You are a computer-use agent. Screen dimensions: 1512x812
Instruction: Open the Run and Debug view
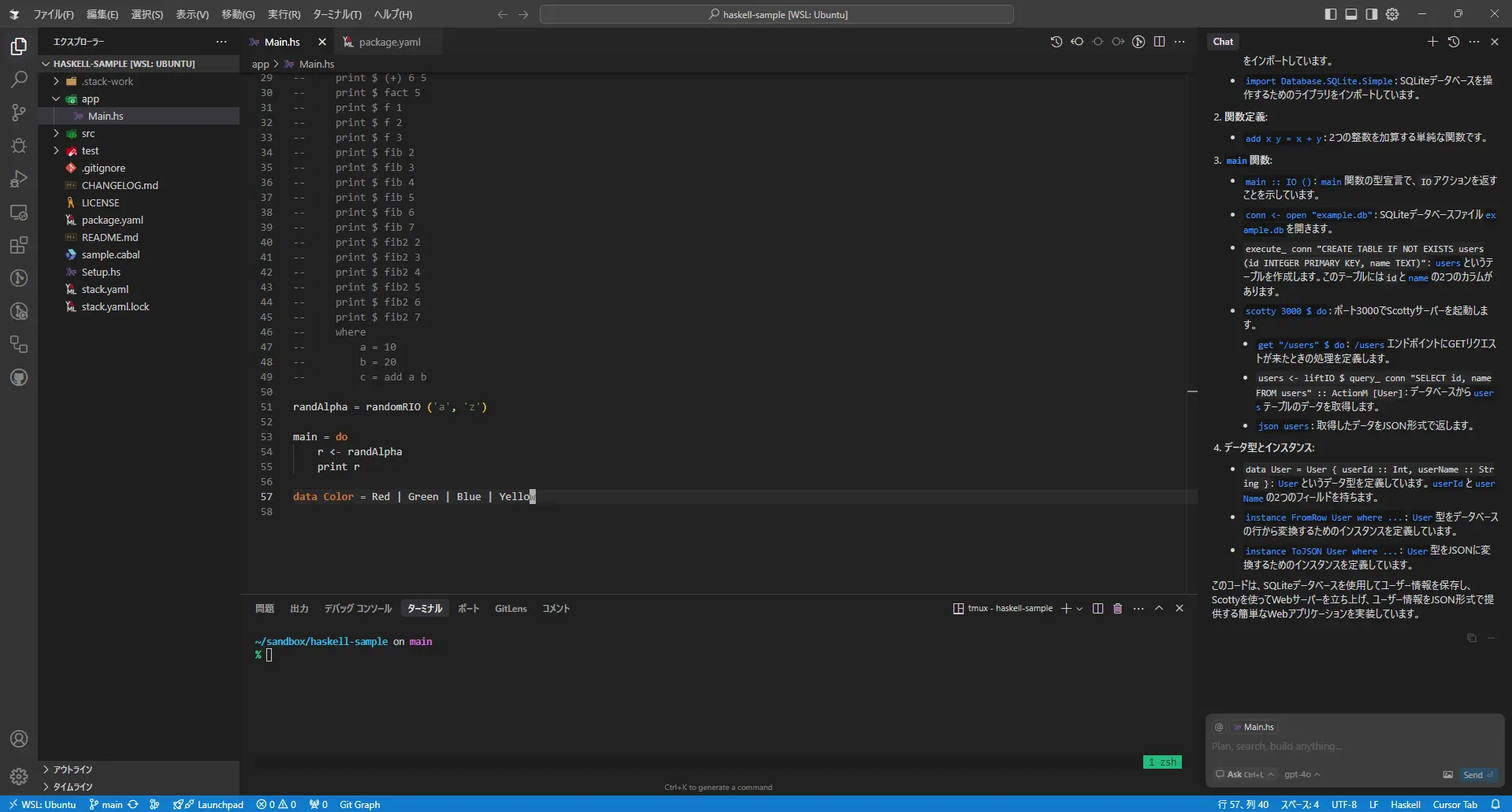pyautogui.click(x=19, y=179)
